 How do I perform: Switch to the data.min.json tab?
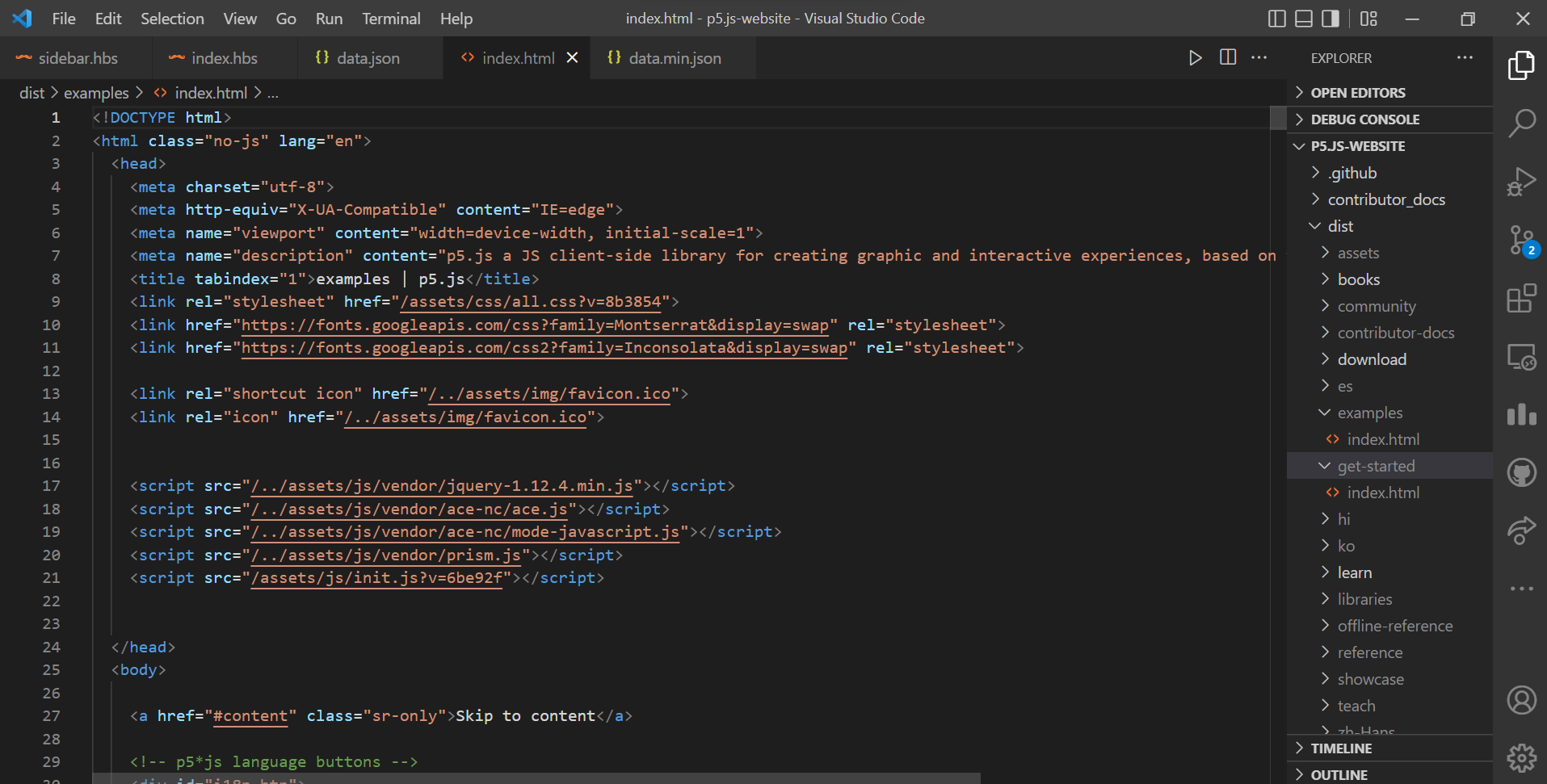pos(675,58)
